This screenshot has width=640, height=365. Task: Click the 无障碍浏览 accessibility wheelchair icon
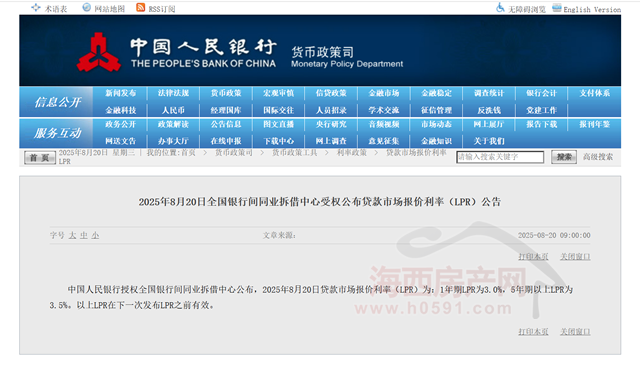coord(500,8)
